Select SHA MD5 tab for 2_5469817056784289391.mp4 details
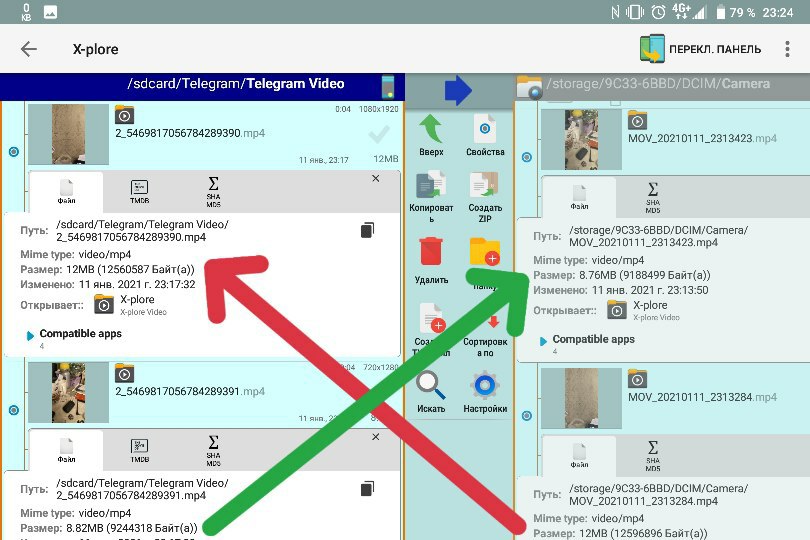 point(213,451)
